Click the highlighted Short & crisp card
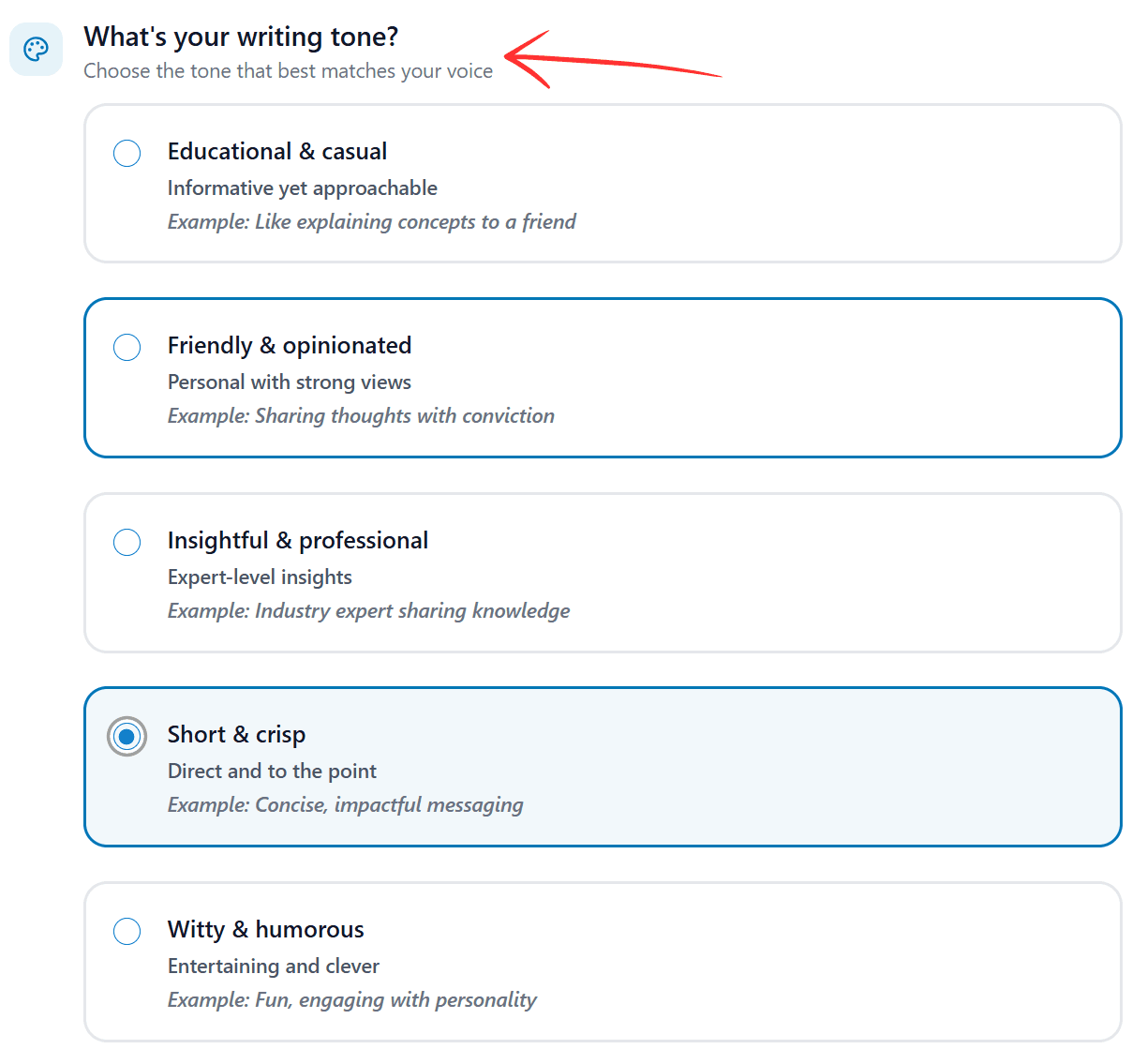 coord(603,767)
